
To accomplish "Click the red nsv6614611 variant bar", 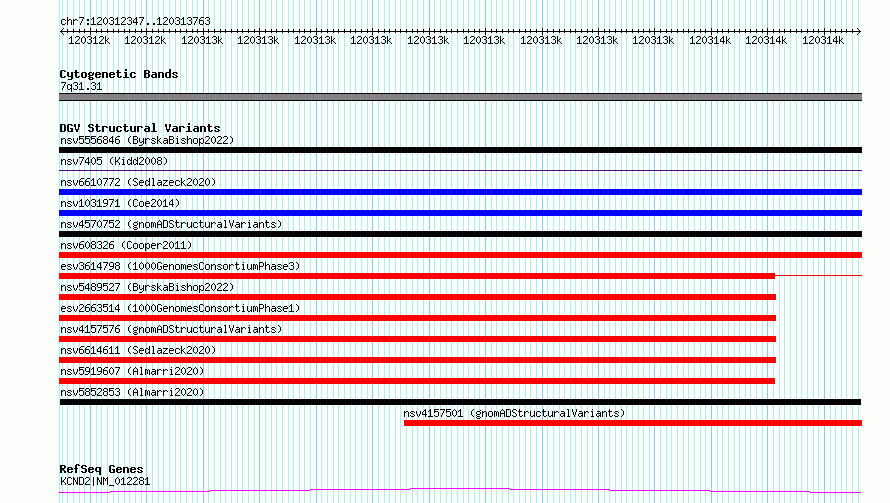I will coord(417,360).
